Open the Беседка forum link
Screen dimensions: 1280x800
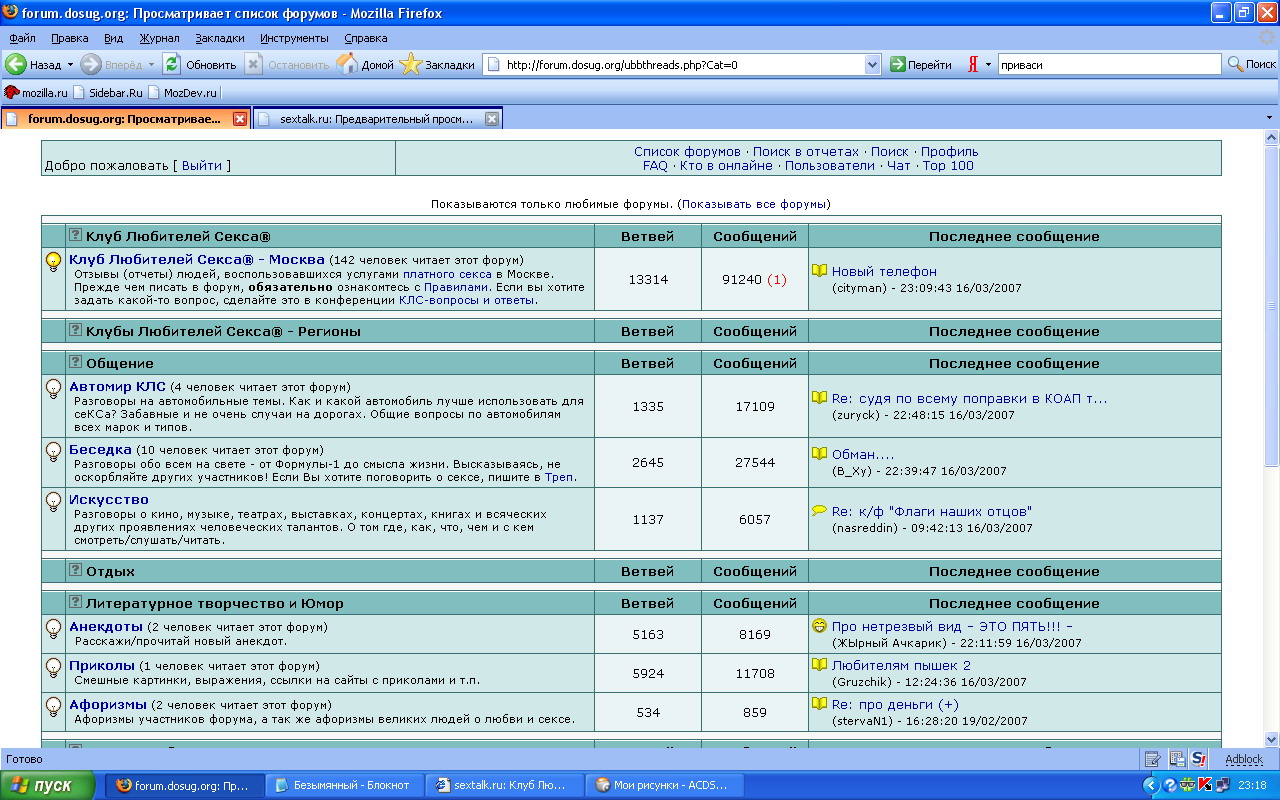(x=100, y=449)
